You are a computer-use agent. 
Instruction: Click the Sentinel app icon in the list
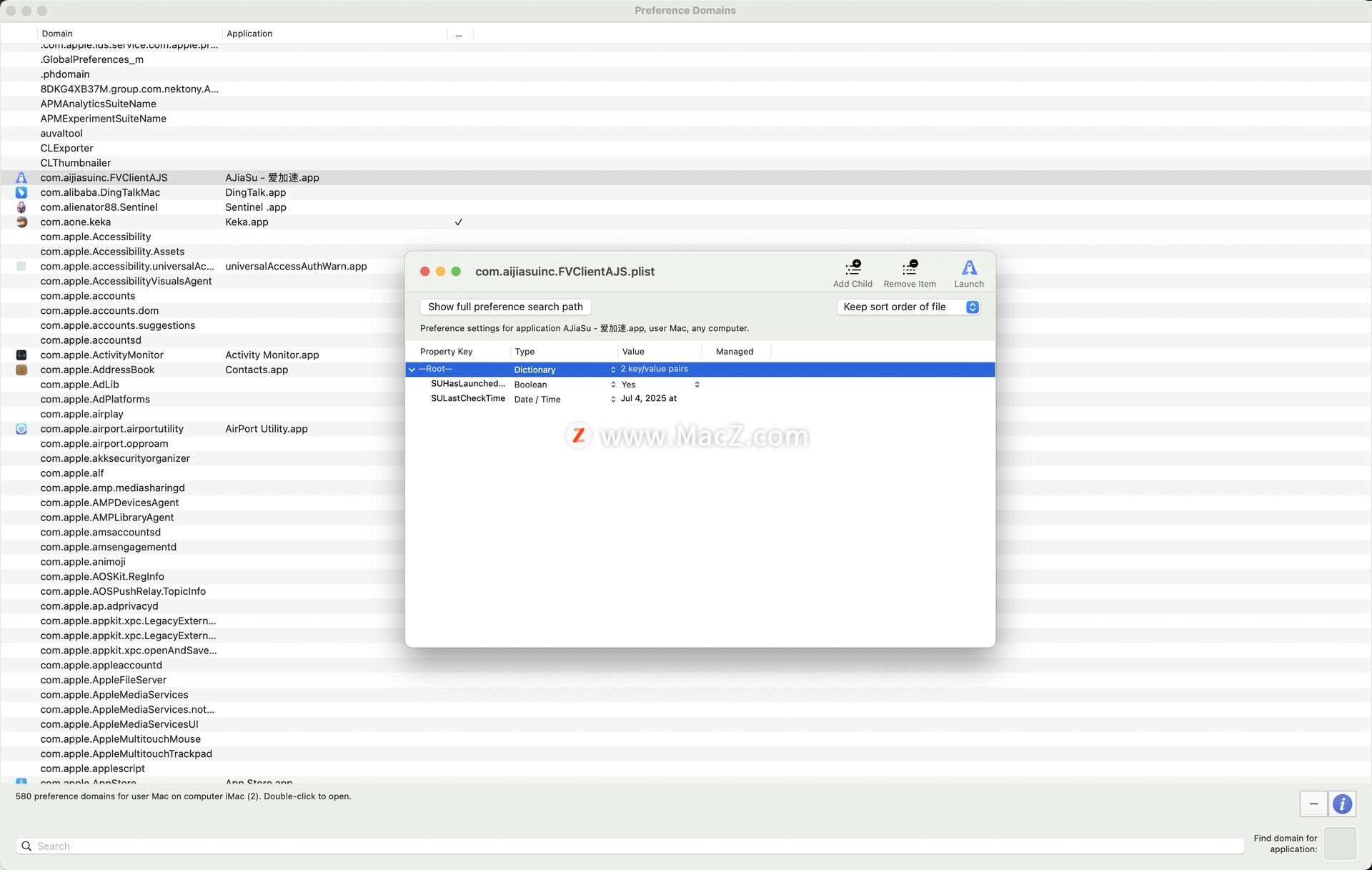pos(21,207)
